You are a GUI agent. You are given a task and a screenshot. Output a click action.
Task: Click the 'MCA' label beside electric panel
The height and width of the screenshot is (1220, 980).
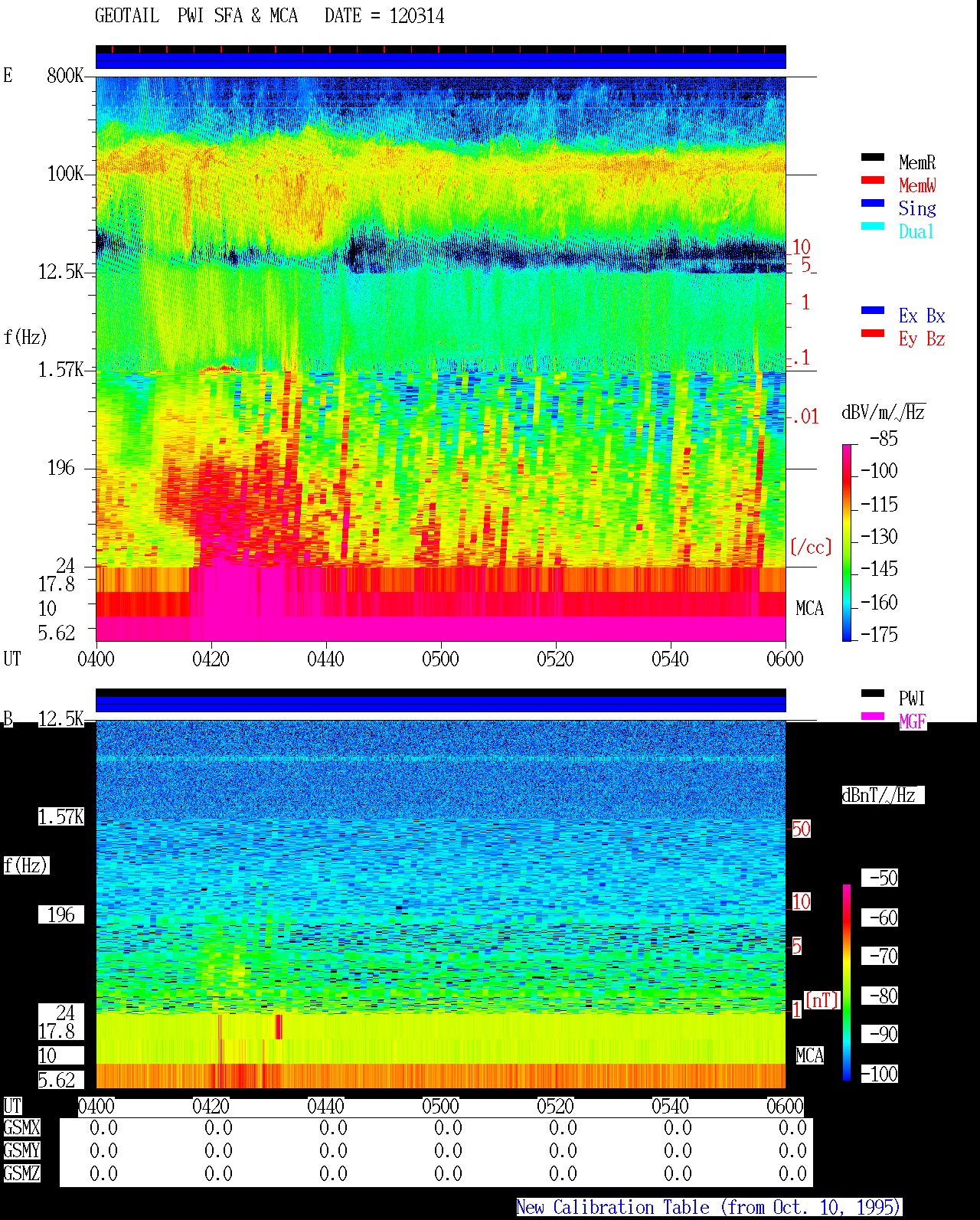coord(809,608)
